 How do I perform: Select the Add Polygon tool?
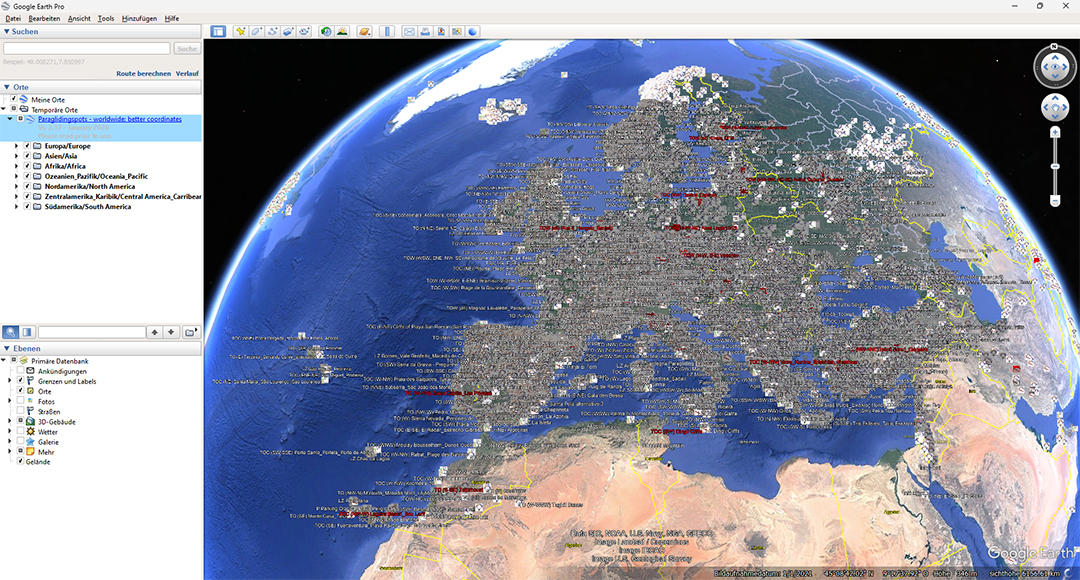[x=257, y=31]
